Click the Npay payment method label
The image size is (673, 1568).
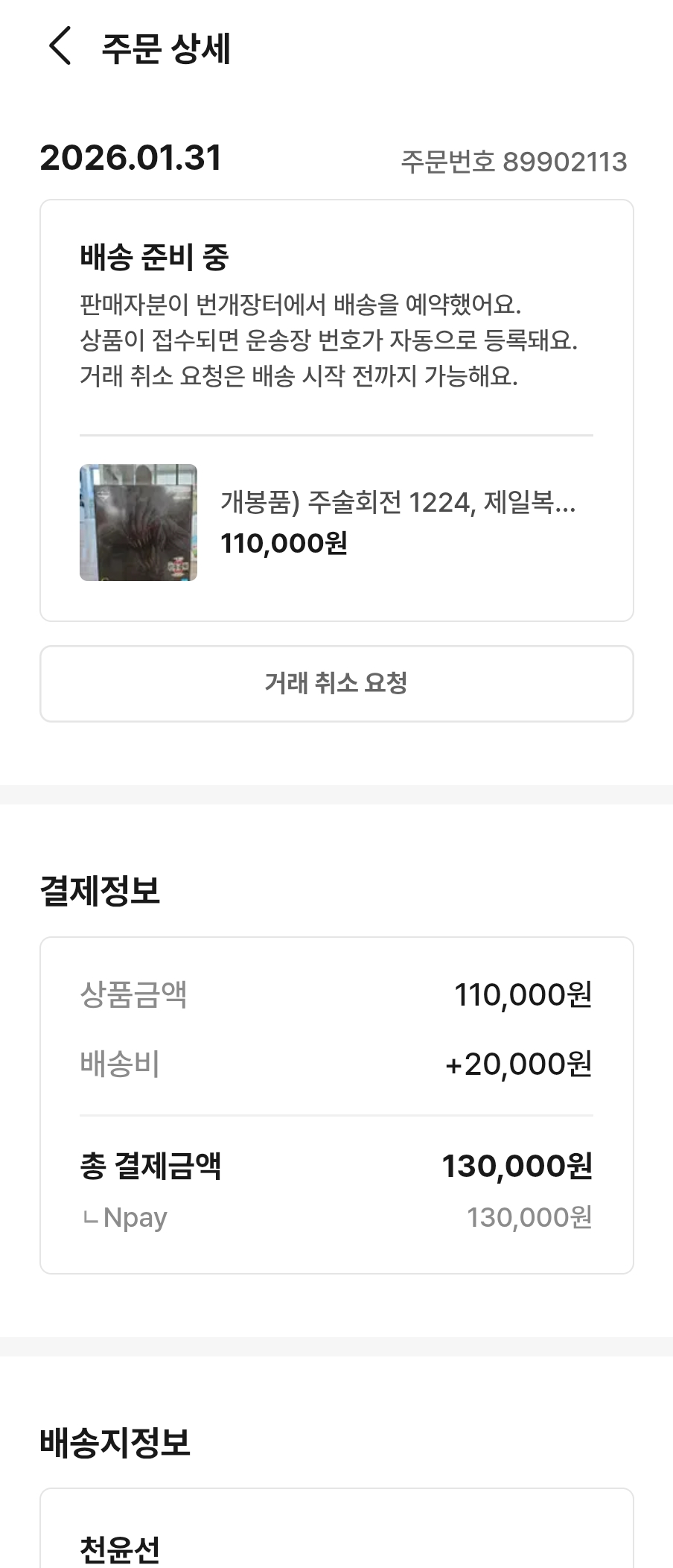click(134, 1217)
